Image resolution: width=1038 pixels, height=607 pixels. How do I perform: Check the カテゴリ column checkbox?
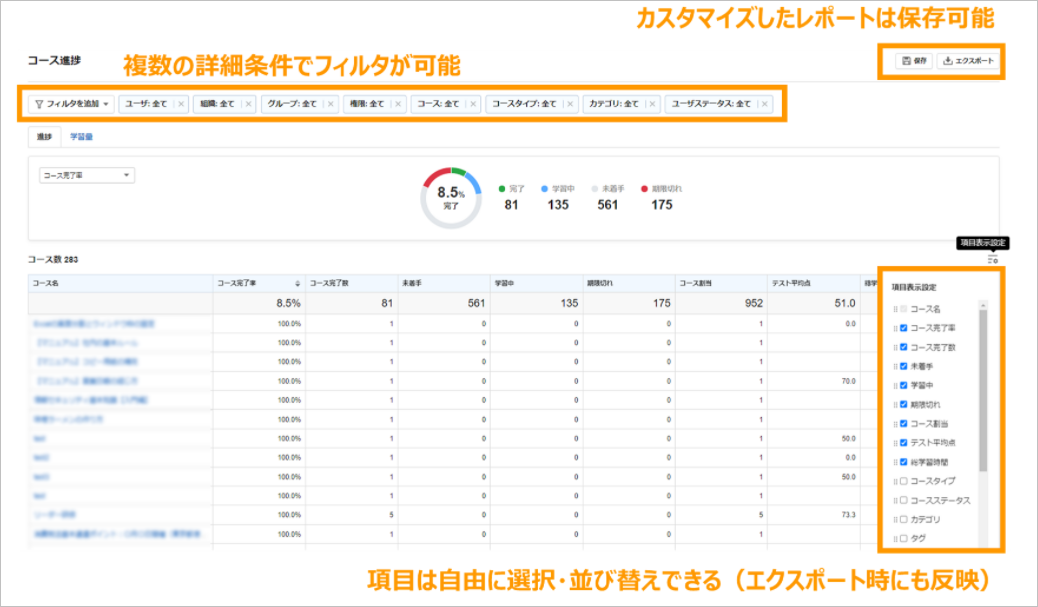click(x=904, y=520)
